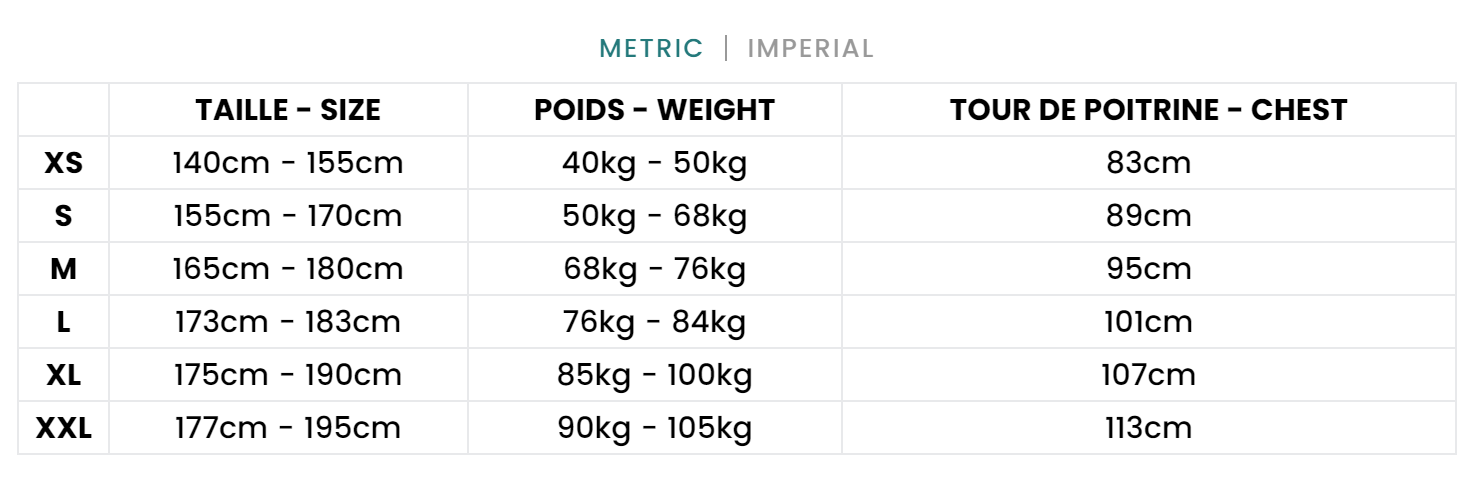Click the 173cm - 183cm height cell
The height and width of the screenshot is (478, 1473).
coord(288,322)
